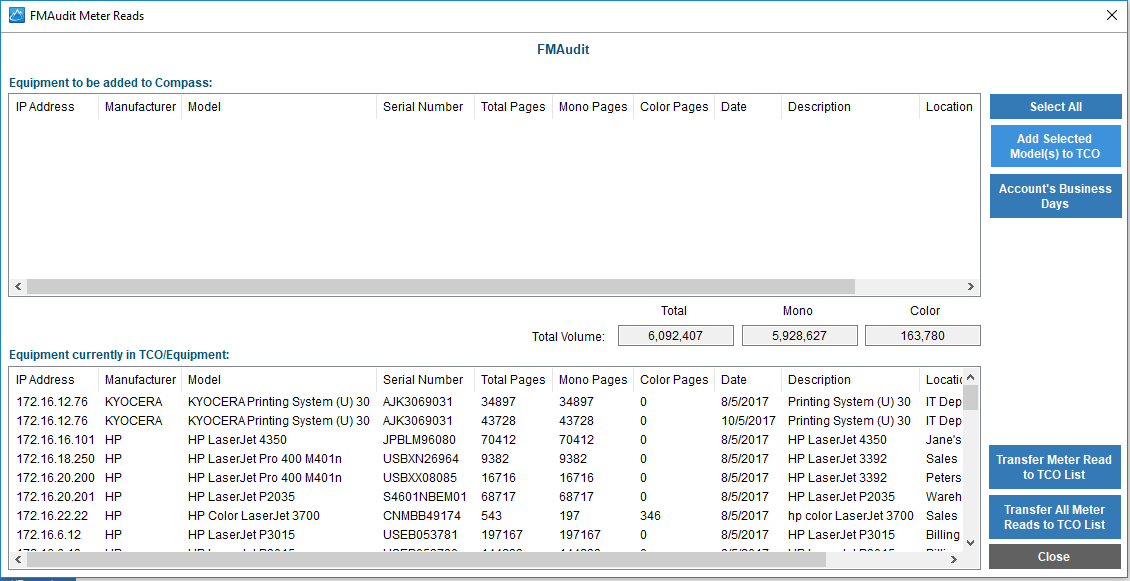Click left arrow of the upper table's scrollbar
Image resolution: width=1130 pixels, height=581 pixels.
(x=18, y=286)
